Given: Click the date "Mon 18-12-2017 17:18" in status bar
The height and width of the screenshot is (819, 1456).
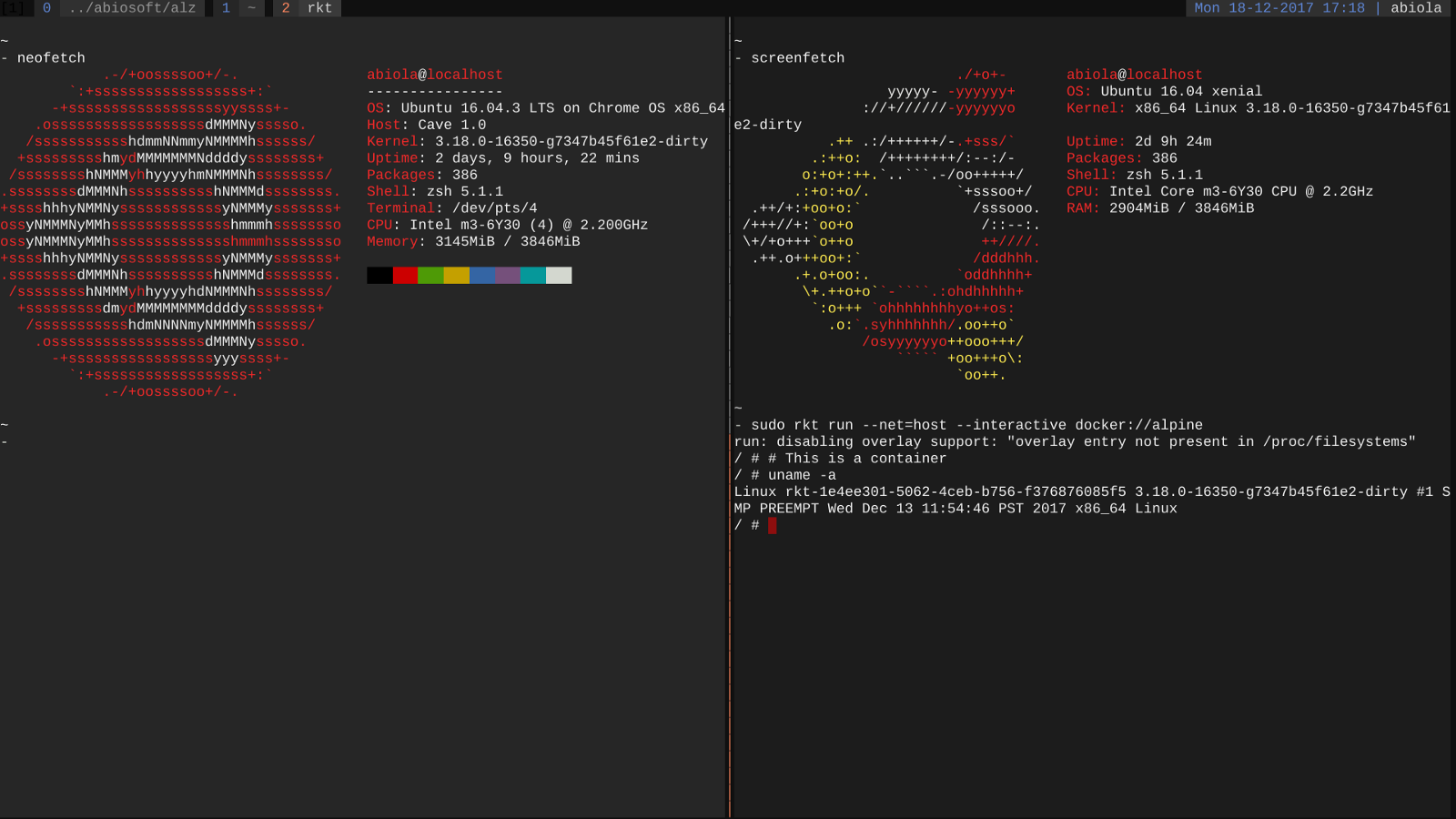Looking at the screenshot, I should point(1279,8).
